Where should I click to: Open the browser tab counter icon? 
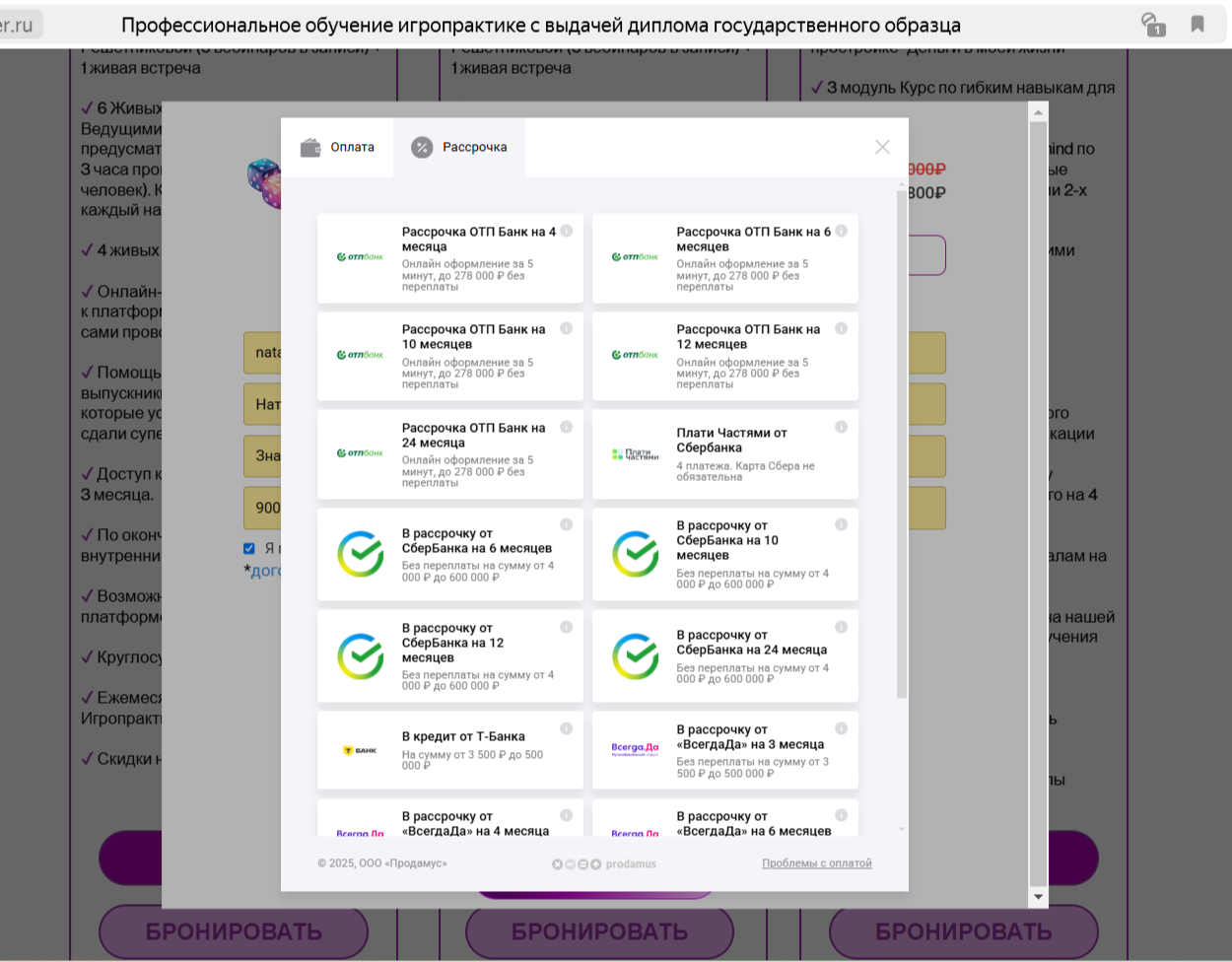pyautogui.click(x=1152, y=24)
